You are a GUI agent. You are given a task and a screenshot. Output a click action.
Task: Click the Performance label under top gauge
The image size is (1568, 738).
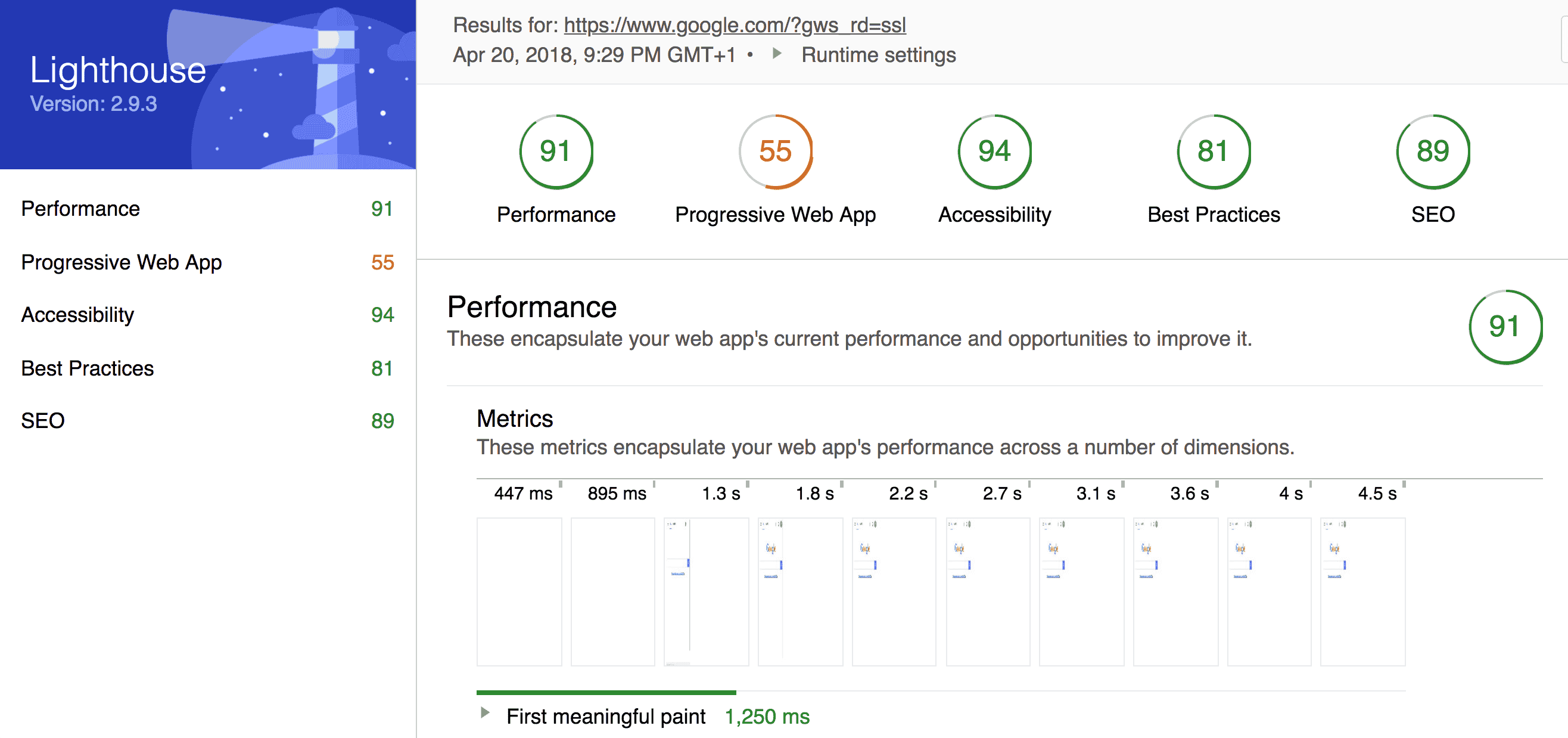(556, 215)
